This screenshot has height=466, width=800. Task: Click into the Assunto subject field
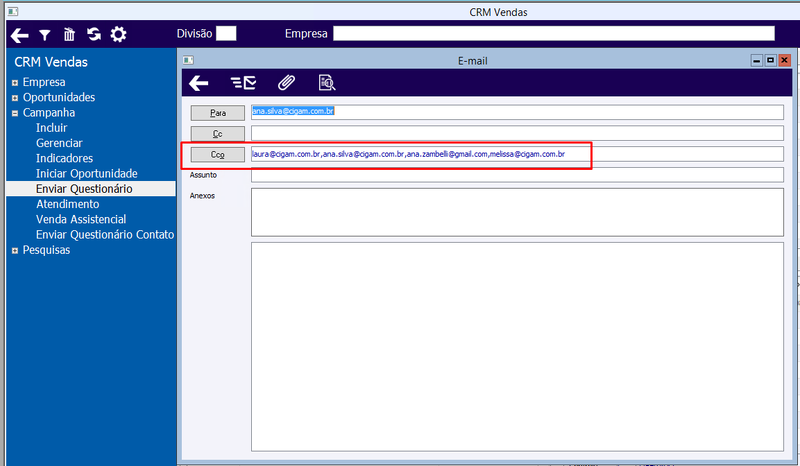pyautogui.click(x=517, y=175)
